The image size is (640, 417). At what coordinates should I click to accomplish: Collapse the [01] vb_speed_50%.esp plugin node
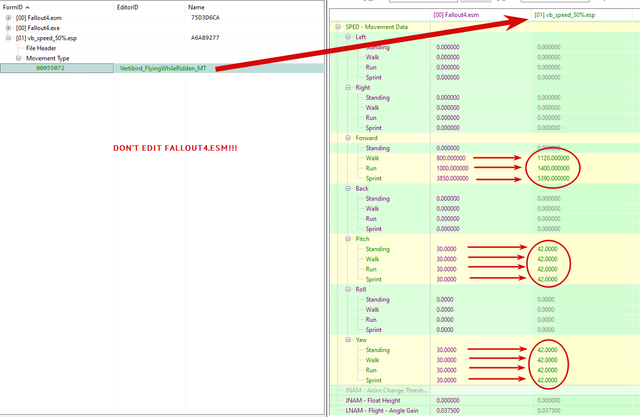(x=8, y=38)
